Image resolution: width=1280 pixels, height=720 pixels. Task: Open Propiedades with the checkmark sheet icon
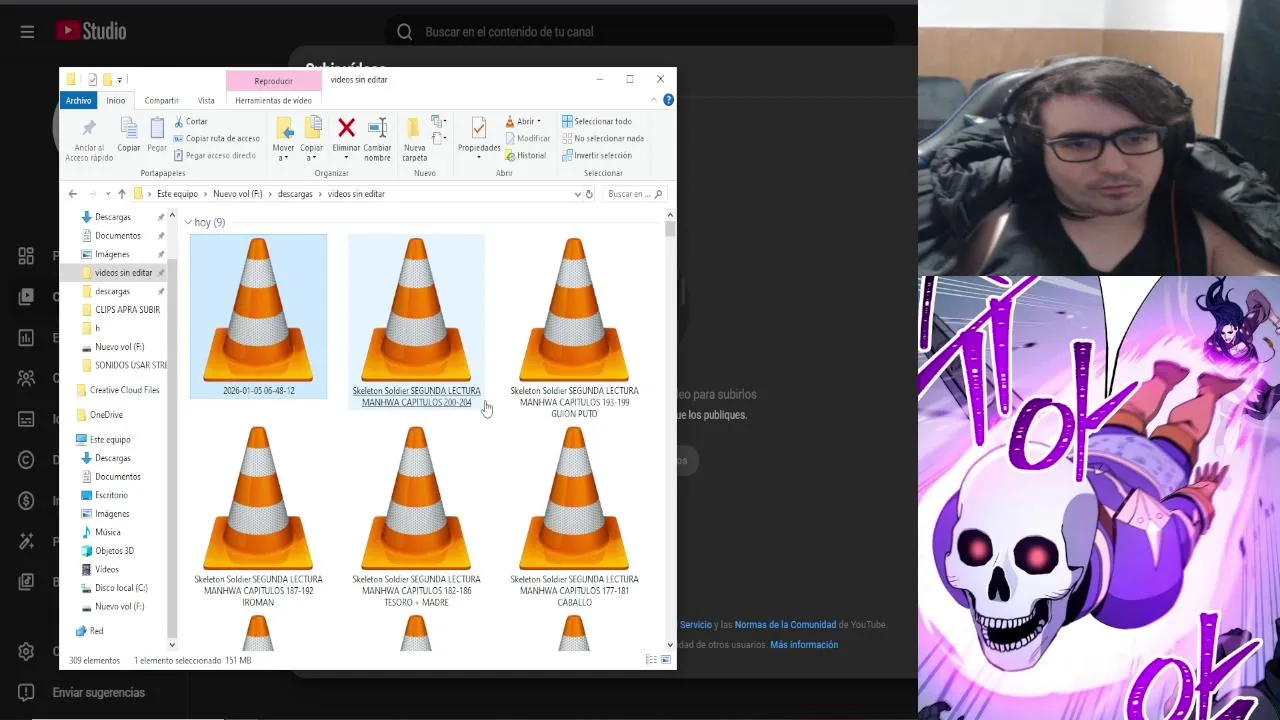478,128
